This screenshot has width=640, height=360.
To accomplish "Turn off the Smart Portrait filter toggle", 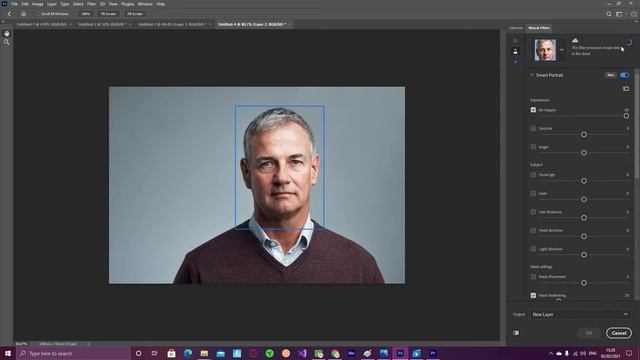I will pos(624,75).
